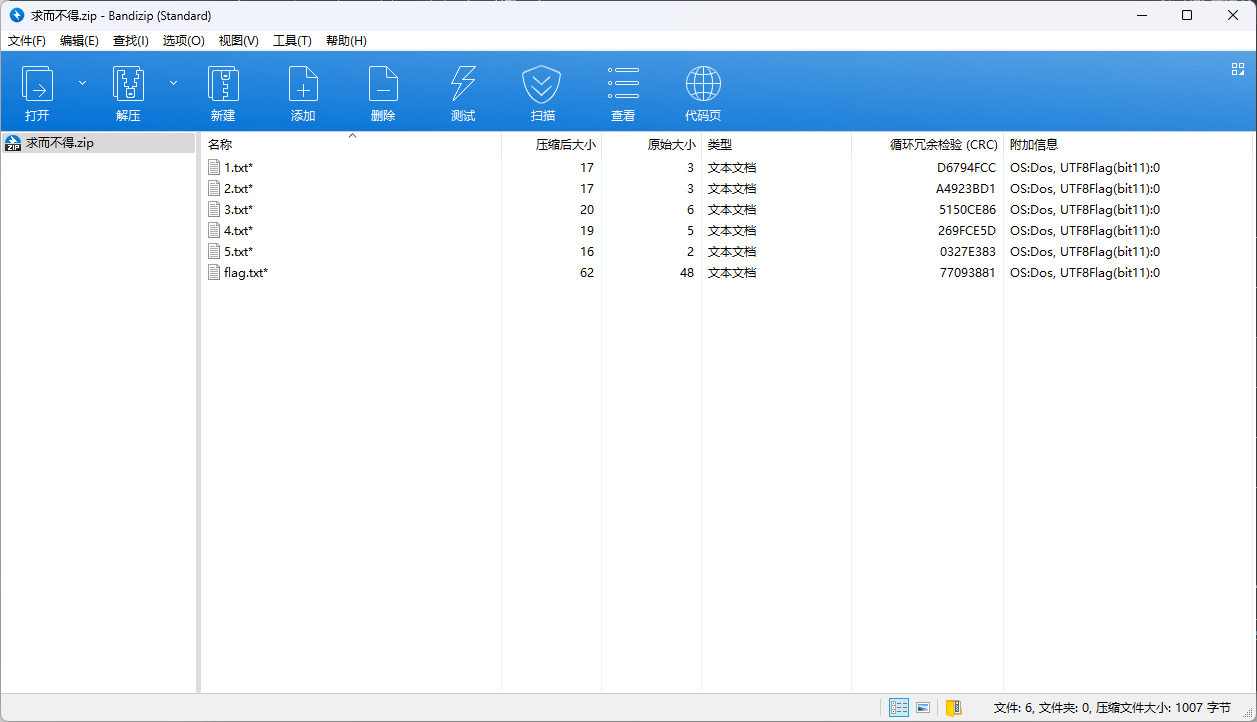The image size is (1257, 722).
Task: Open the toolbar layout grid icon at top right
Action: point(1237,69)
